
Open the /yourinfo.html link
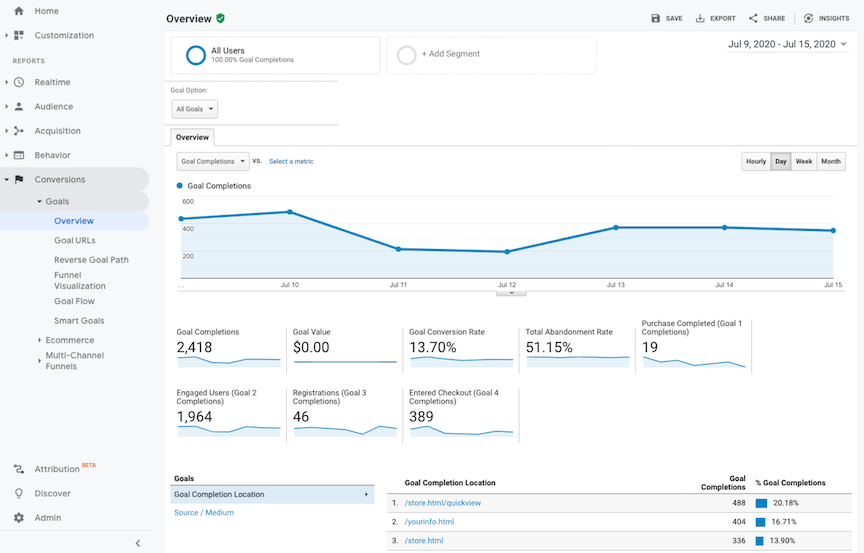click(429, 522)
